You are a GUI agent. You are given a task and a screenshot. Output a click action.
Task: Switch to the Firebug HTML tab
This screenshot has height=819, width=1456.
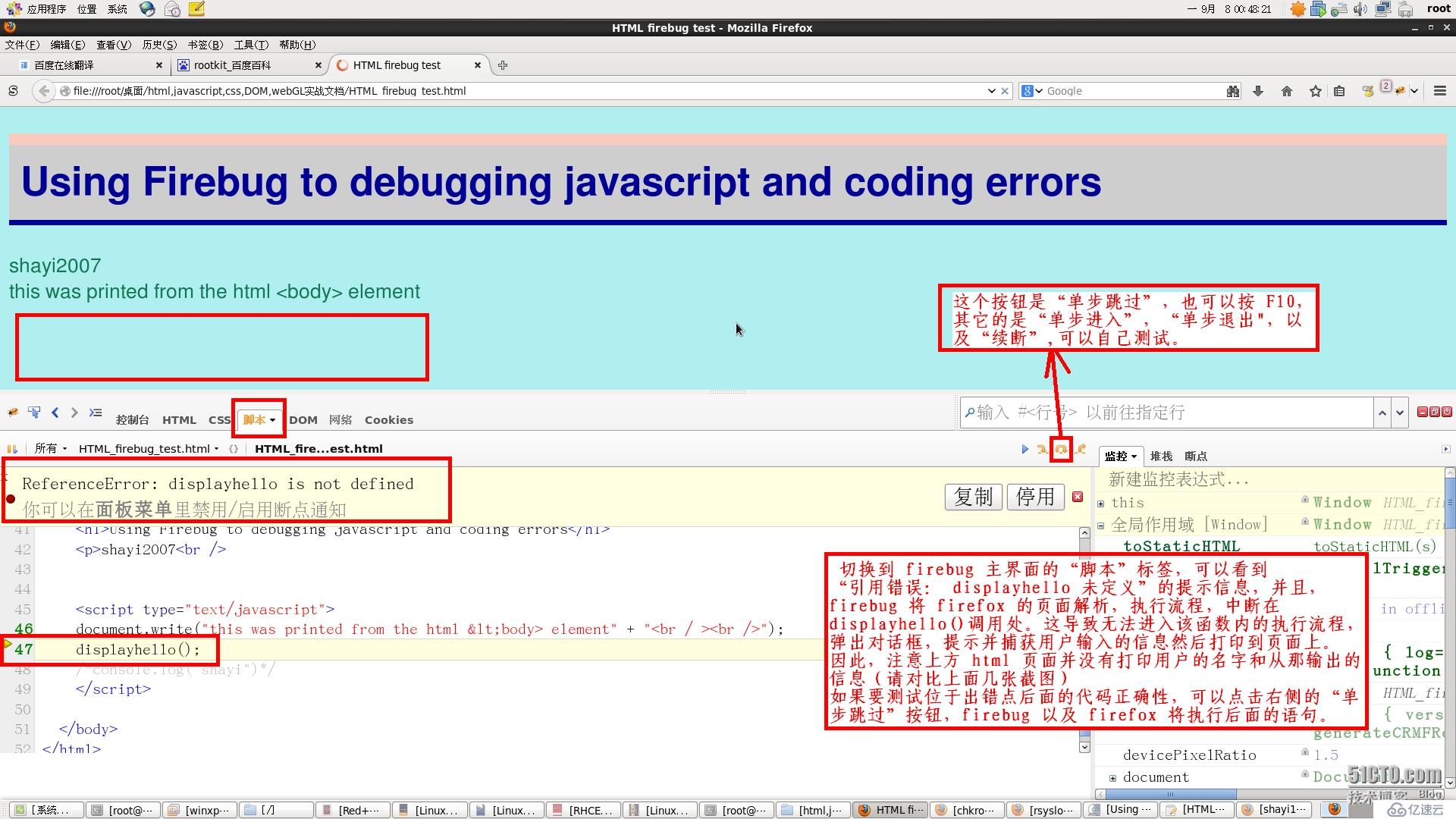179,420
